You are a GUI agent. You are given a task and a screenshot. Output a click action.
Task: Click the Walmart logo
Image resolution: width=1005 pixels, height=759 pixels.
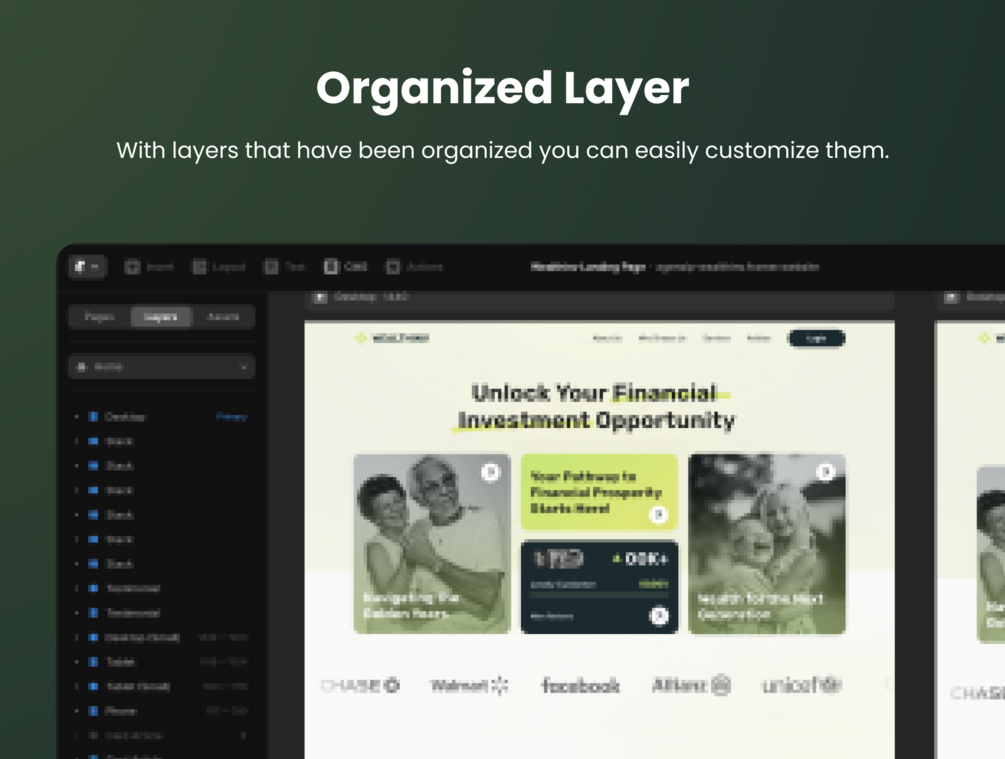[x=469, y=685]
